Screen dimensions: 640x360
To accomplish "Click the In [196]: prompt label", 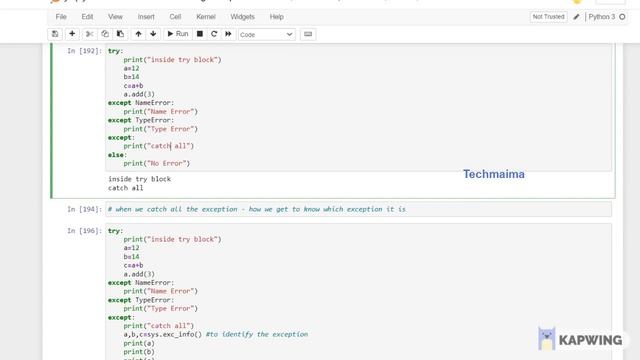I will click(84, 231).
